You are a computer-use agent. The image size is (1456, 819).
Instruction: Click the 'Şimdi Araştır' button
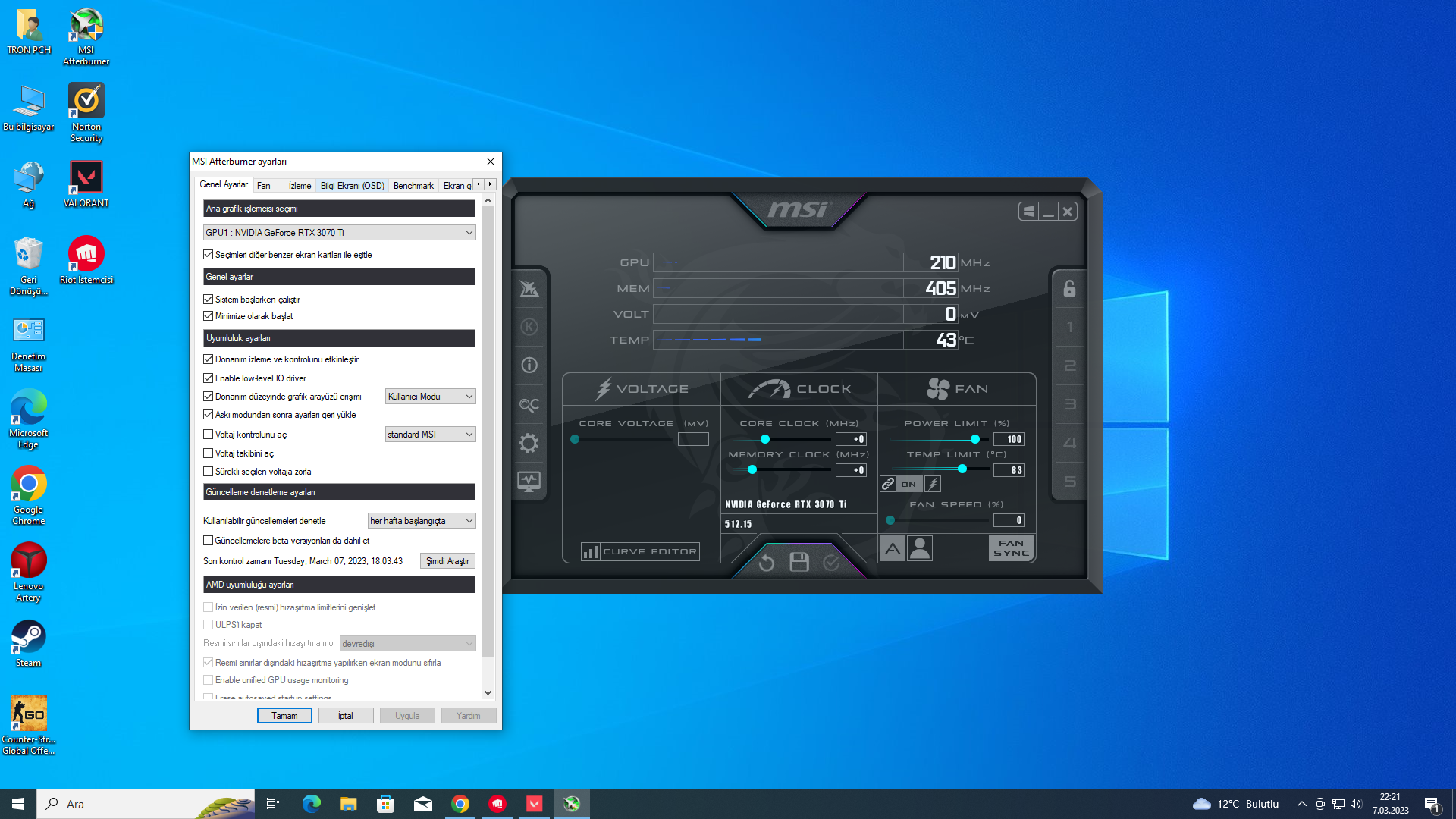click(x=447, y=561)
